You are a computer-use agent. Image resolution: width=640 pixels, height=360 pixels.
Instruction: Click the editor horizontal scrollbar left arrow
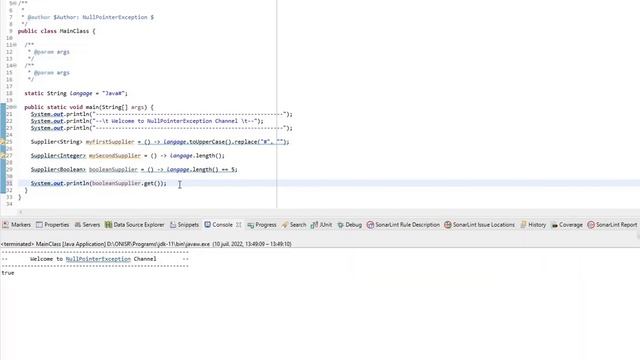coord(20,211)
